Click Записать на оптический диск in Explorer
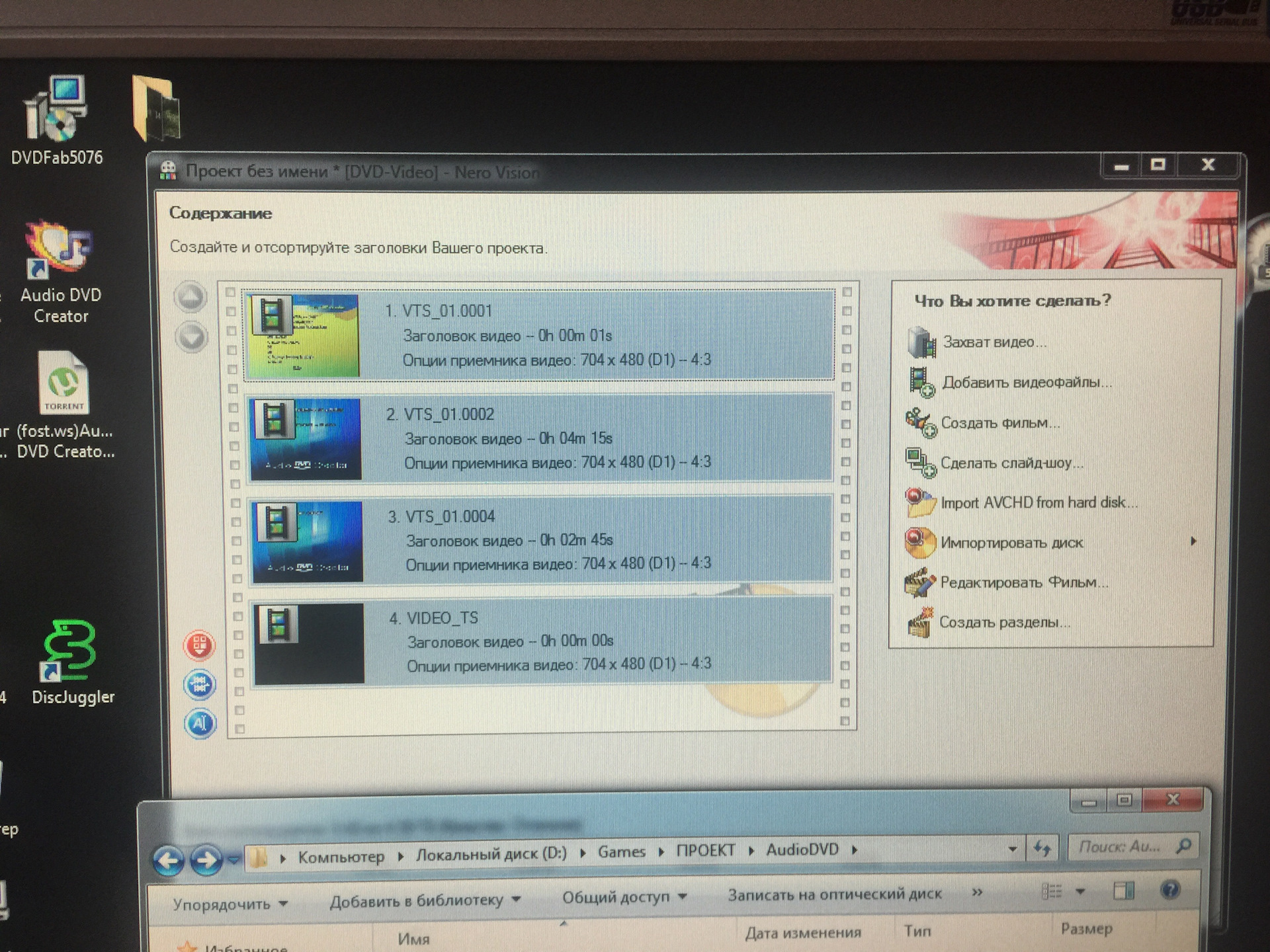 [835, 894]
